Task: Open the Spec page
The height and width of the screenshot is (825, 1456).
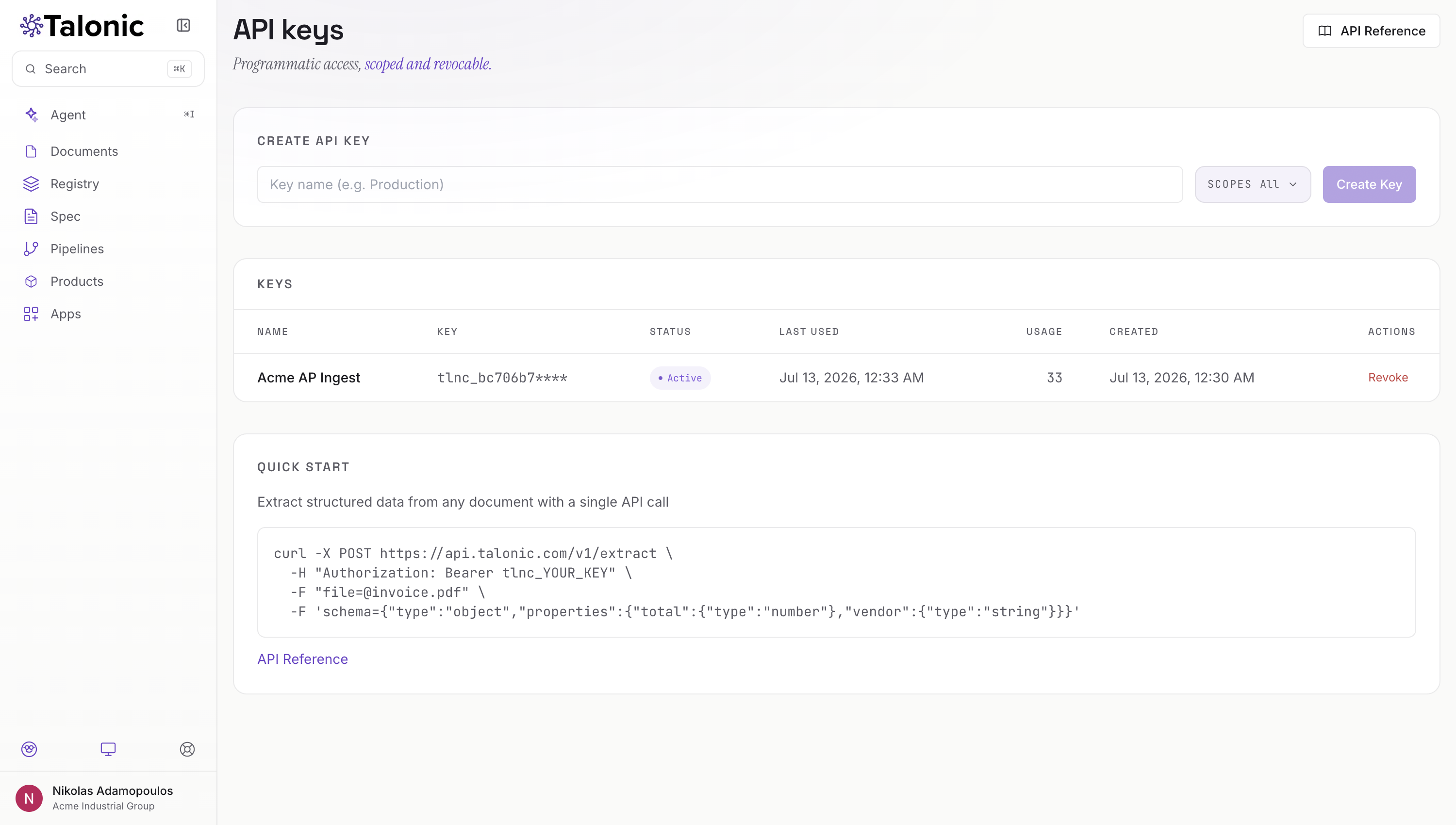Action: (x=108, y=216)
